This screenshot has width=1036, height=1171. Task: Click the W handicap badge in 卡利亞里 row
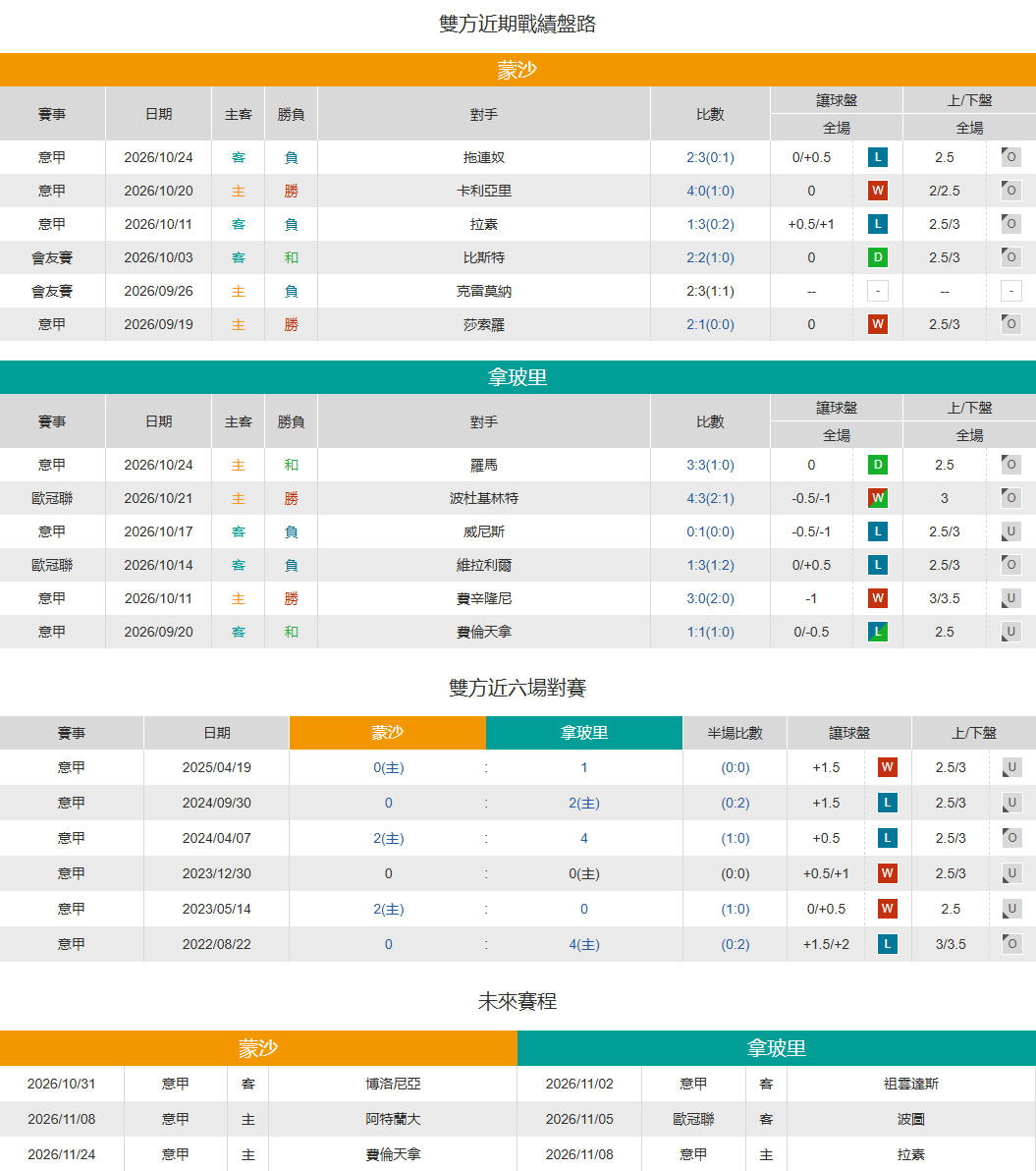click(x=878, y=191)
